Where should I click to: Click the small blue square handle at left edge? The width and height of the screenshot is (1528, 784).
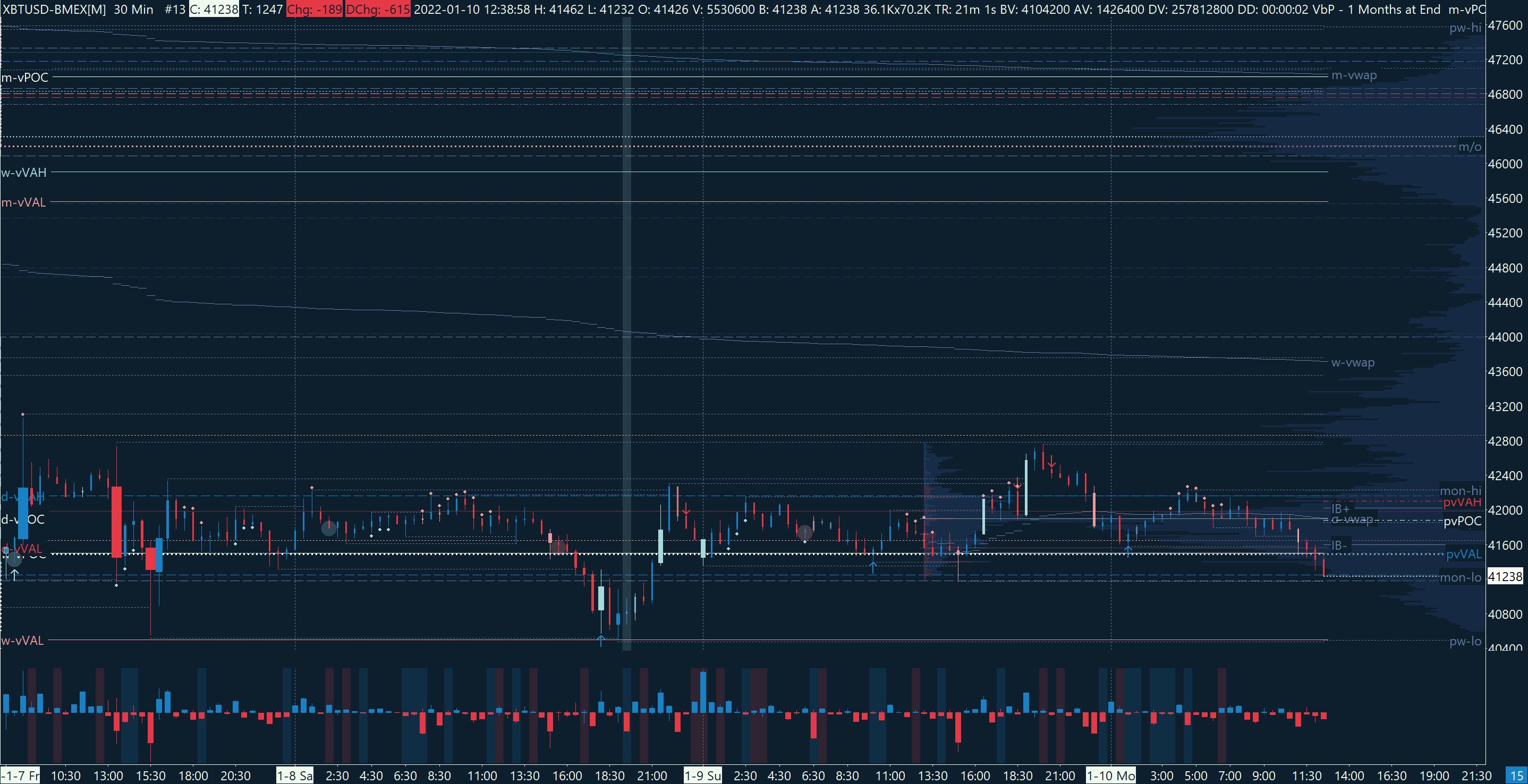coord(6,550)
